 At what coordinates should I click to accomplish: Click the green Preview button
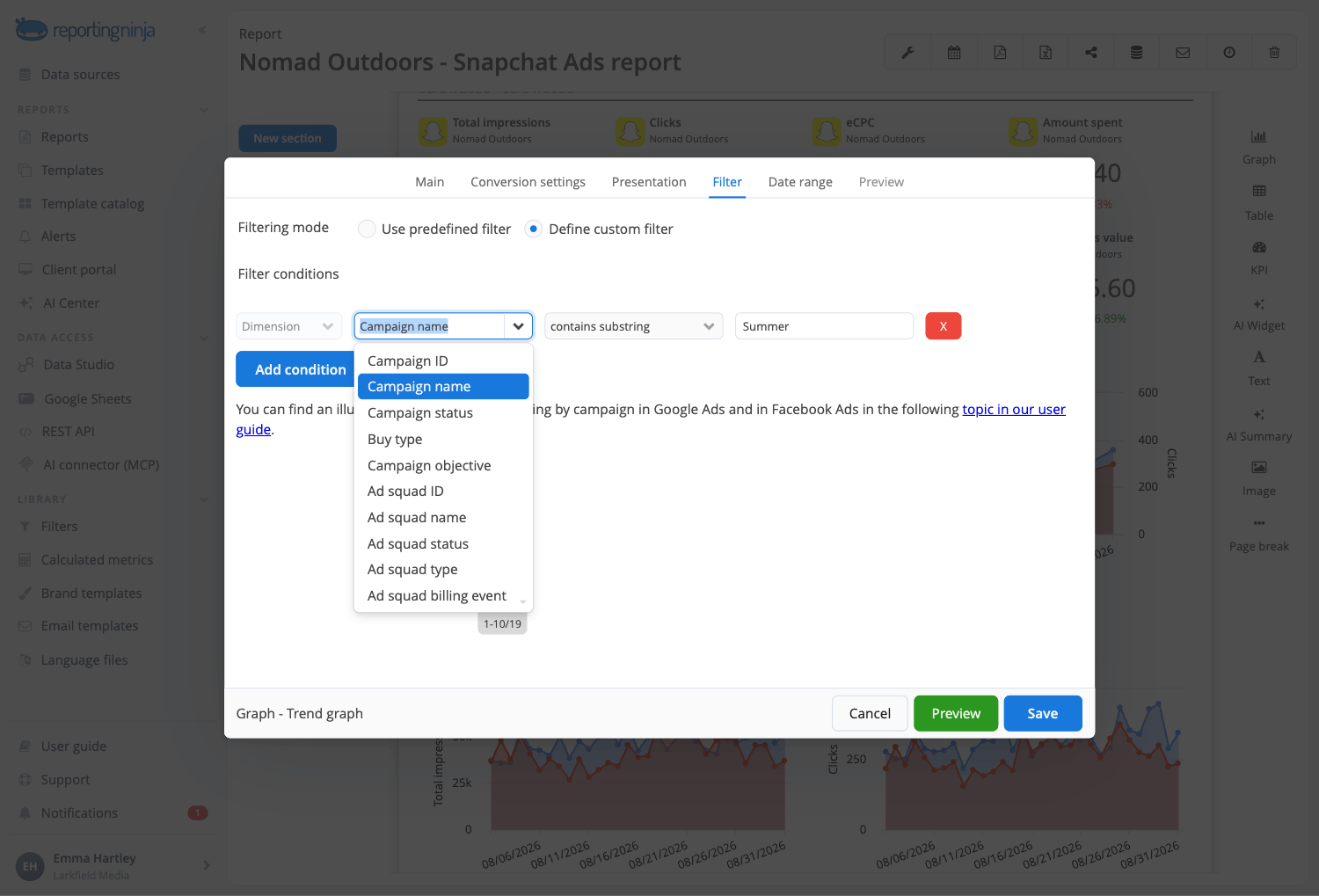pos(956,714)
